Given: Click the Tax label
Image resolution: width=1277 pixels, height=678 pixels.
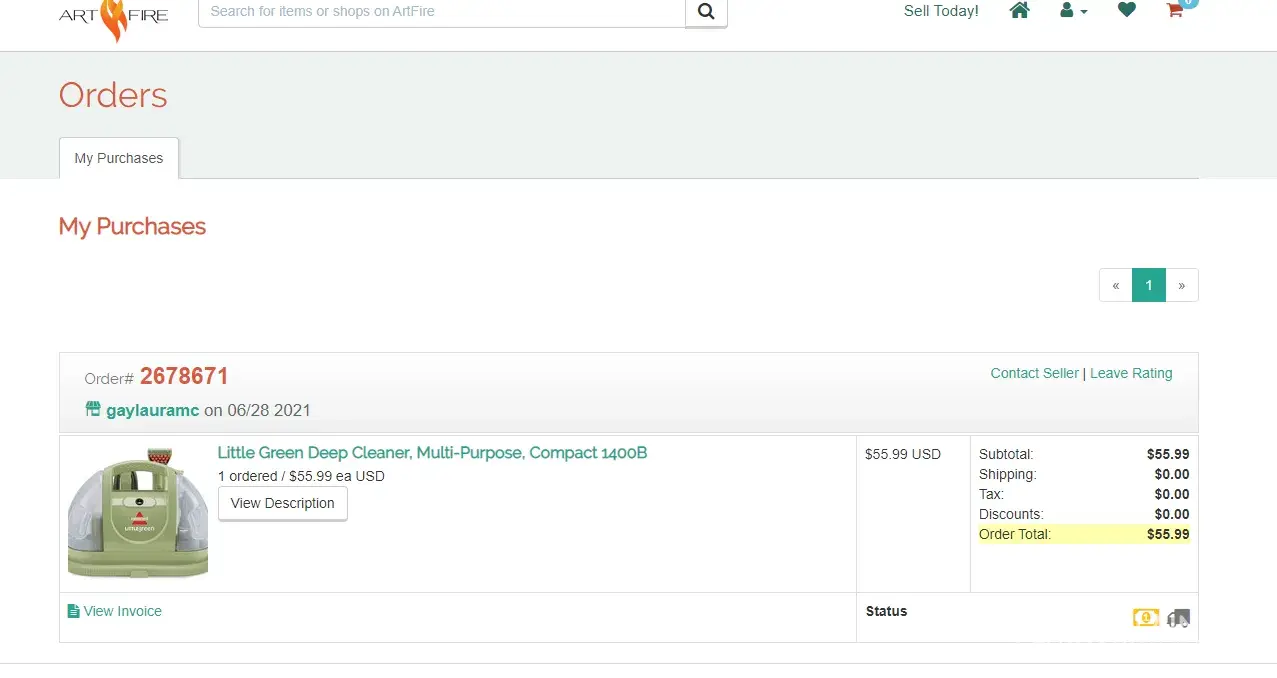Looking at the screenshot, I should pyautogui.click(x=991, y=494).
